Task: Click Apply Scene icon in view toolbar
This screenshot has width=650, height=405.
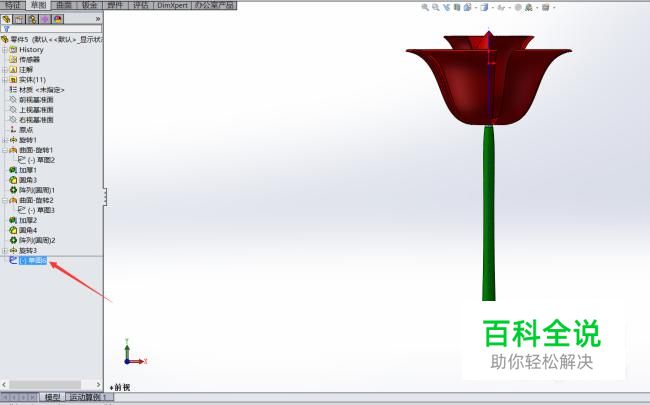Action: (x=529, y=7)
